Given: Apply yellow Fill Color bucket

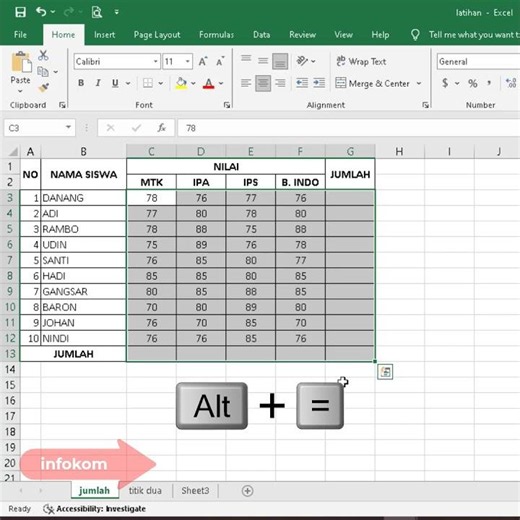Looking at the screenshot, I should pyautogui.click(x=181, y=83).
